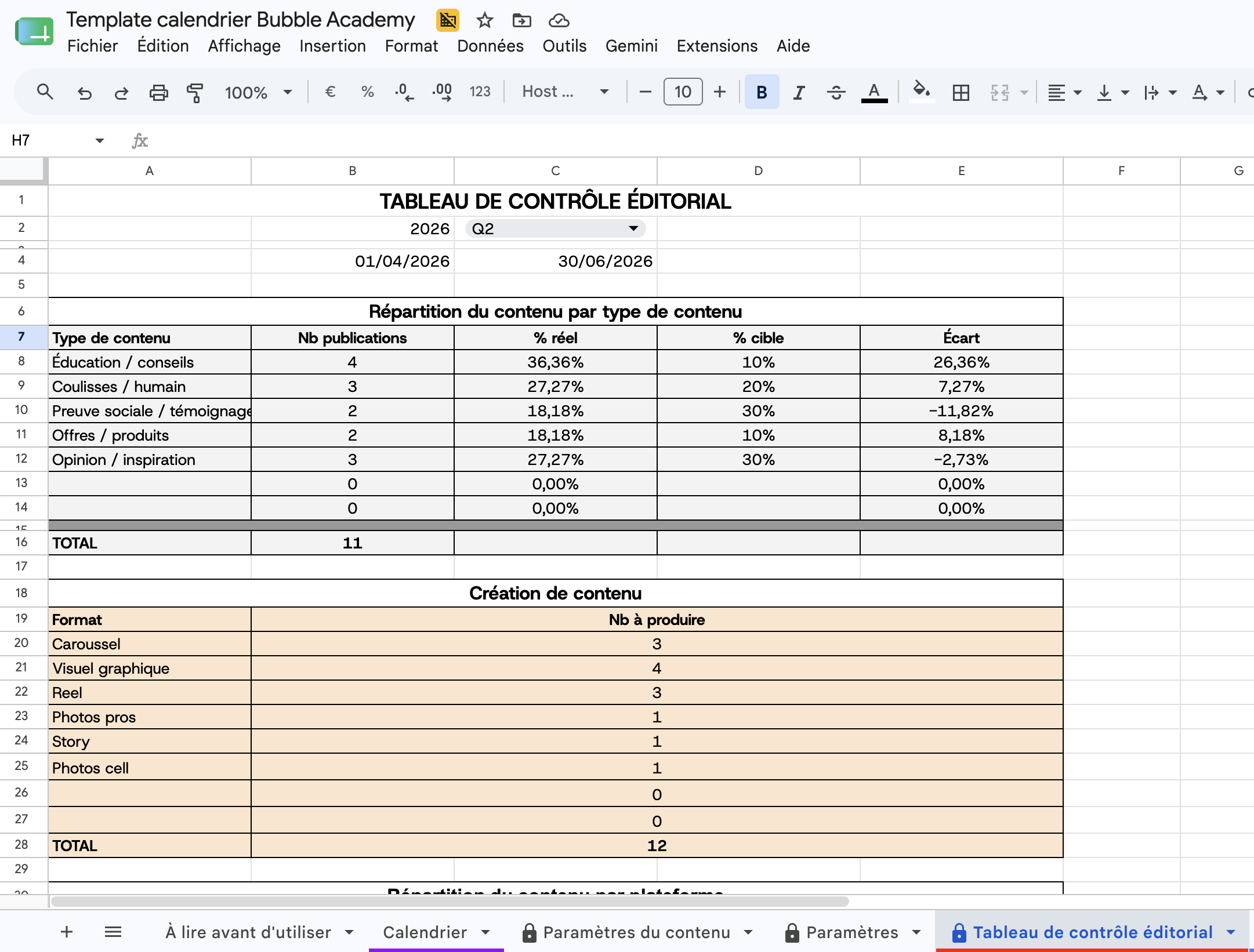Activate the paint format tool

coord(195,92)
